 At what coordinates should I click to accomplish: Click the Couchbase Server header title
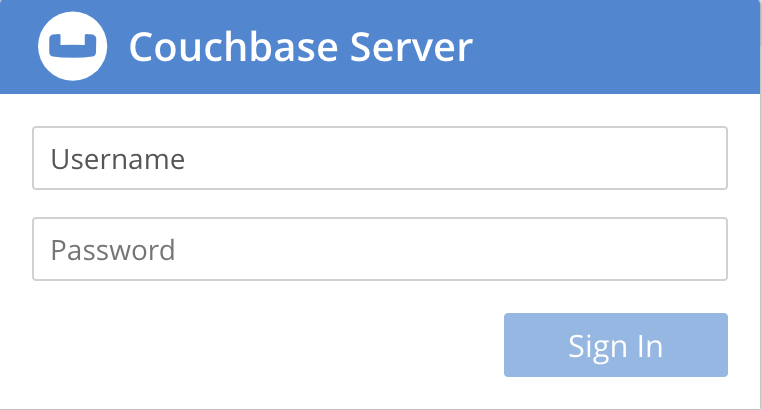(300, 47)
